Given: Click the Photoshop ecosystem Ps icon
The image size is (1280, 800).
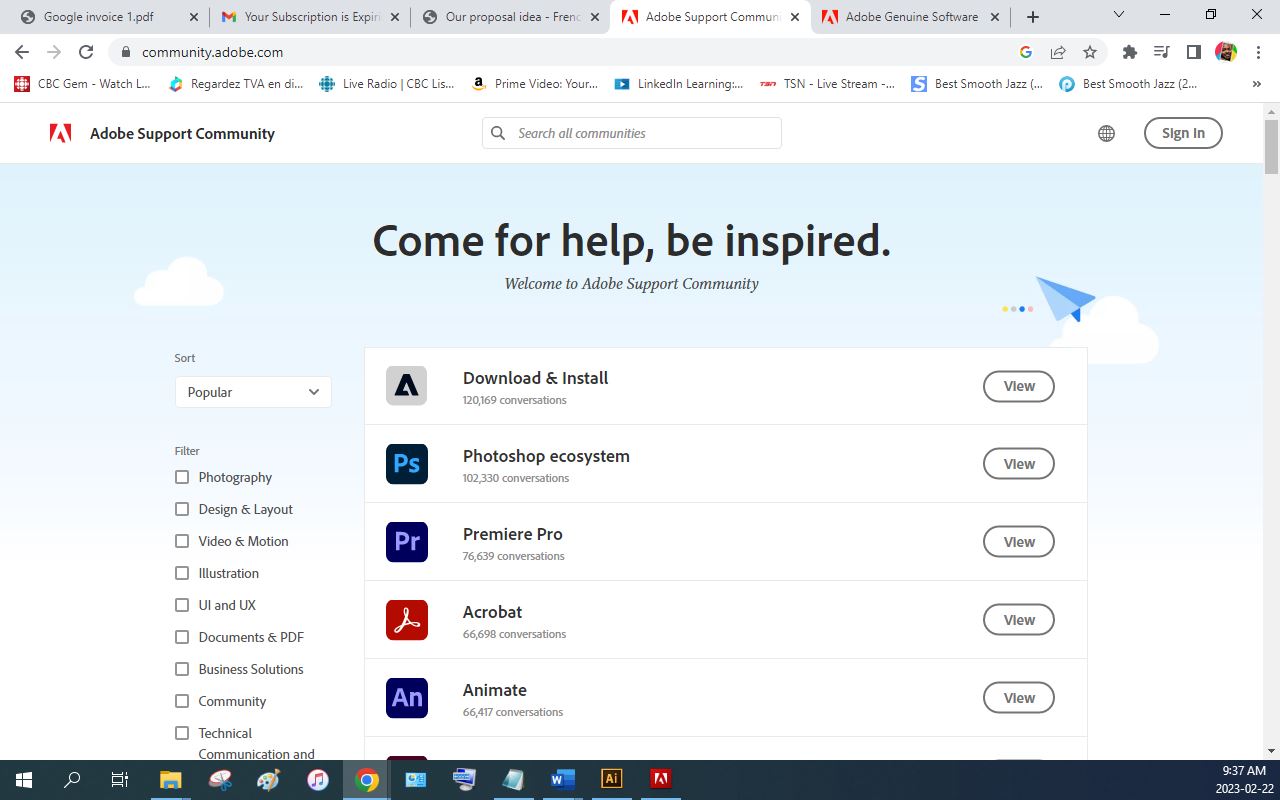Looking at the screenshot, I should pyautogui.click(x=406, y=464).
